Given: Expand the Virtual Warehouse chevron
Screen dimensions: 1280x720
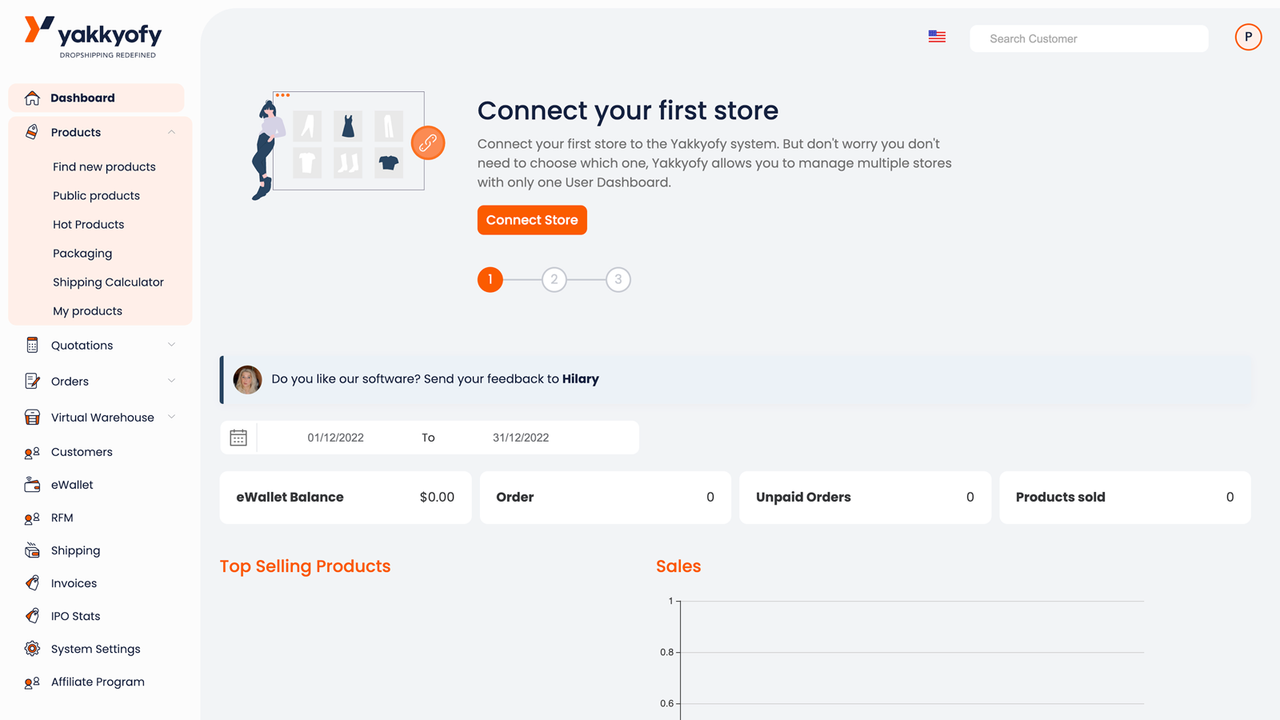Looking at the screenshot, I should (172, 417).
